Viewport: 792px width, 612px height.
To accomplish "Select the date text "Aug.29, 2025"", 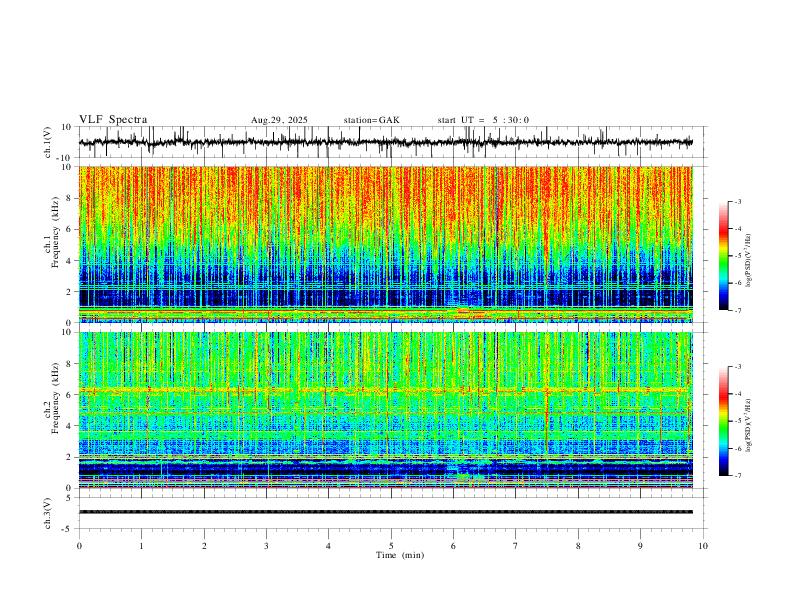I will [279, 120].
